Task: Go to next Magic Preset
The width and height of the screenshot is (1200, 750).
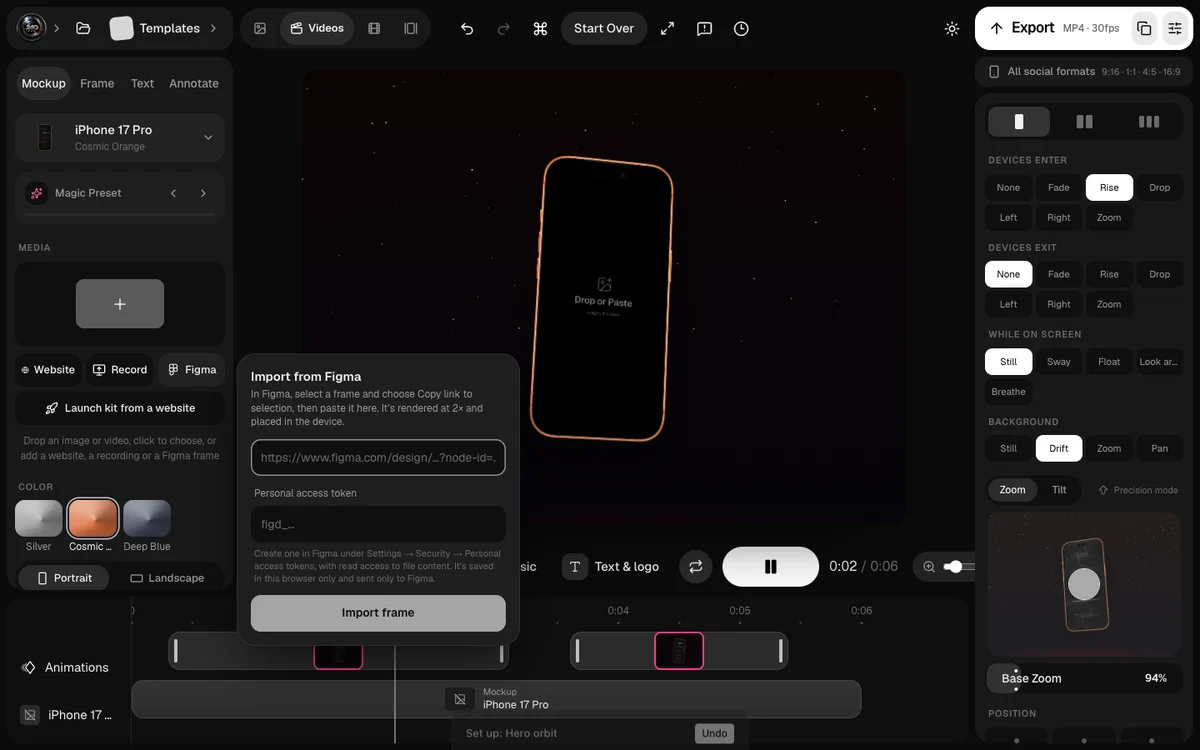Action: pyautogui.click(x=203, y=193)
